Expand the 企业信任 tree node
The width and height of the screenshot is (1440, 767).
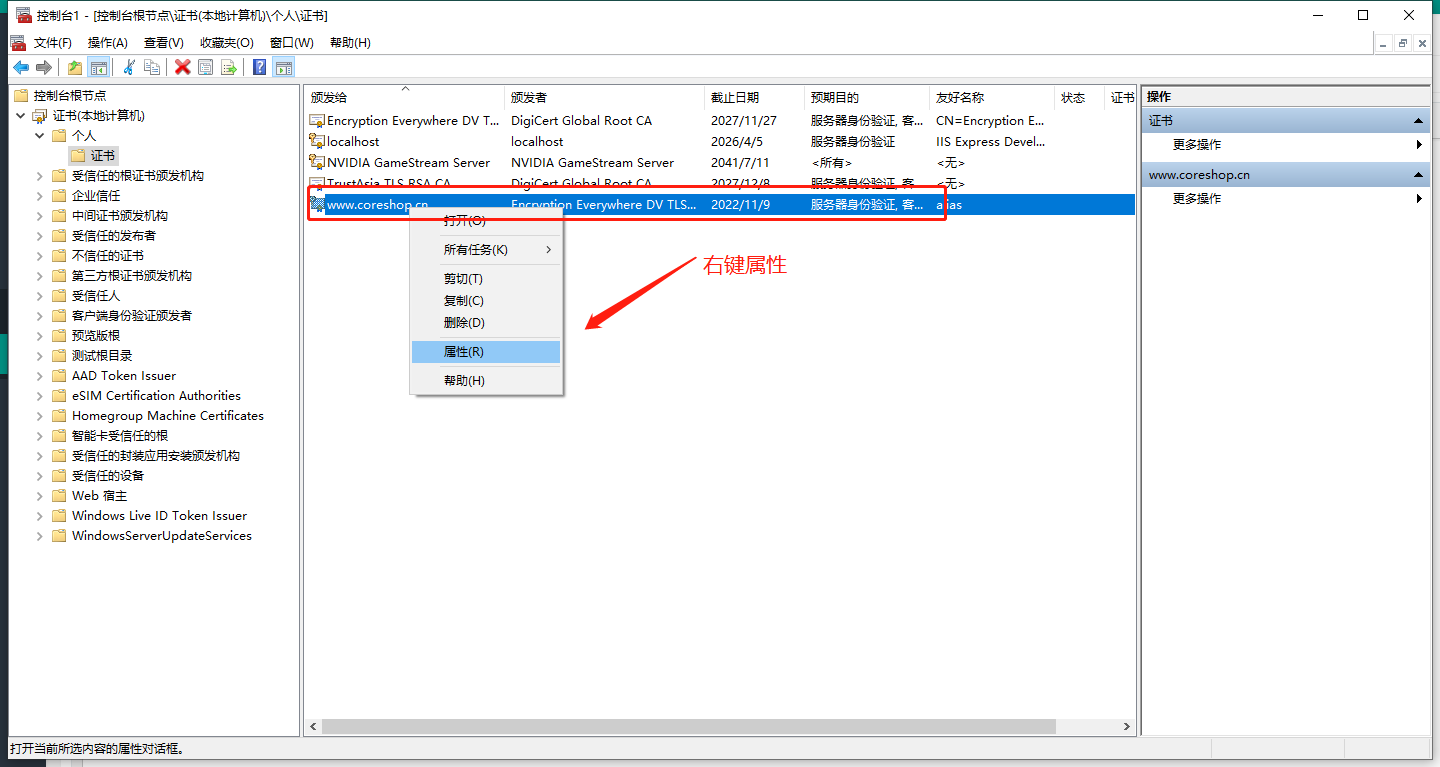40,196
